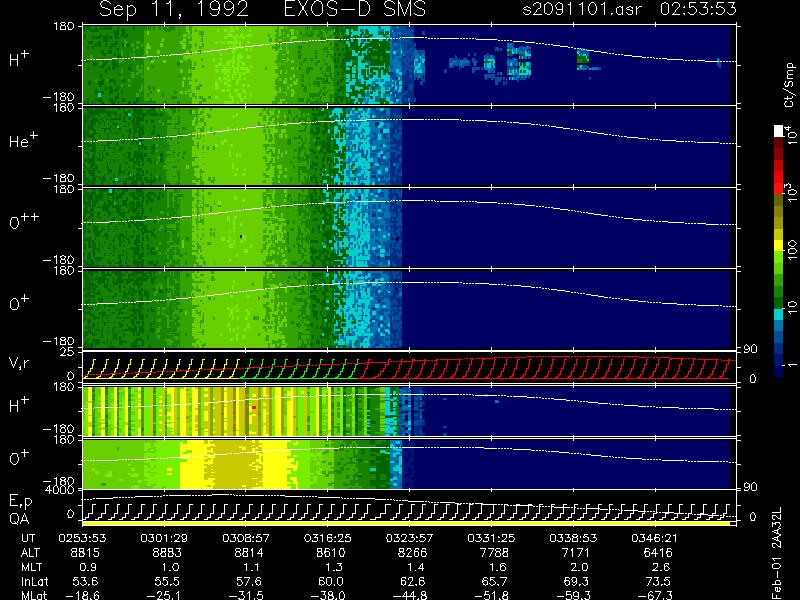Select the O++ panel label
This screenshot has width=800, height=600.
pyautogui.click(x=24, y=221)
